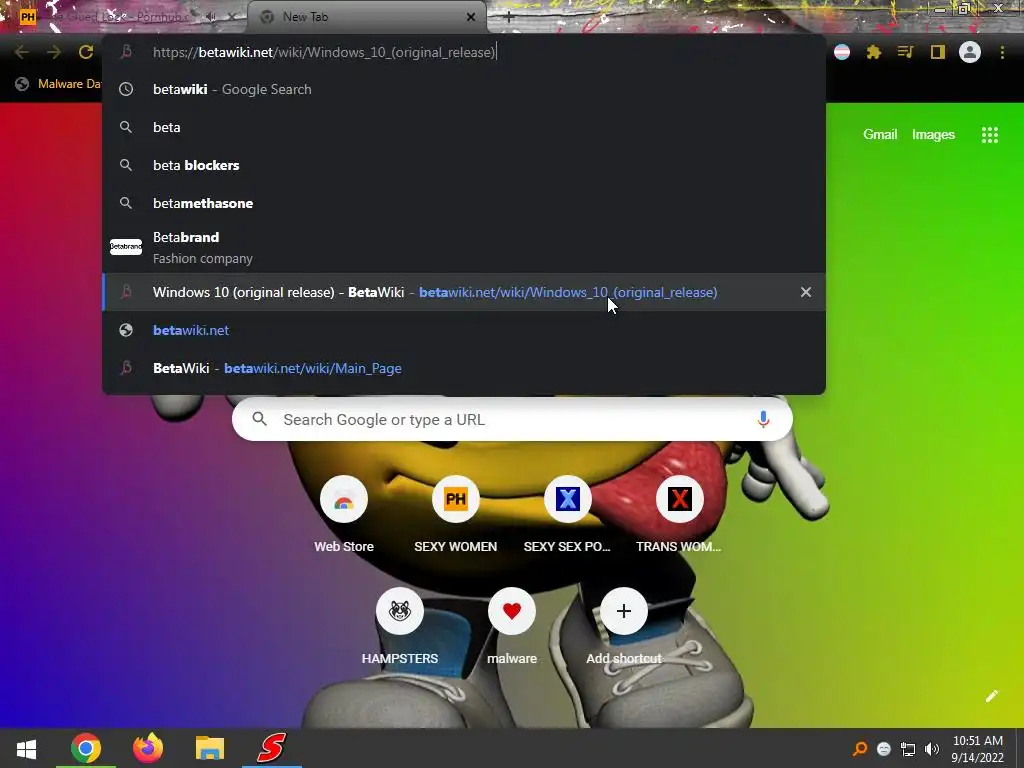Open BetaWiki Main_Page suggestion
The width and height of the screenshot is (1024, 768).
pos(464,368)
